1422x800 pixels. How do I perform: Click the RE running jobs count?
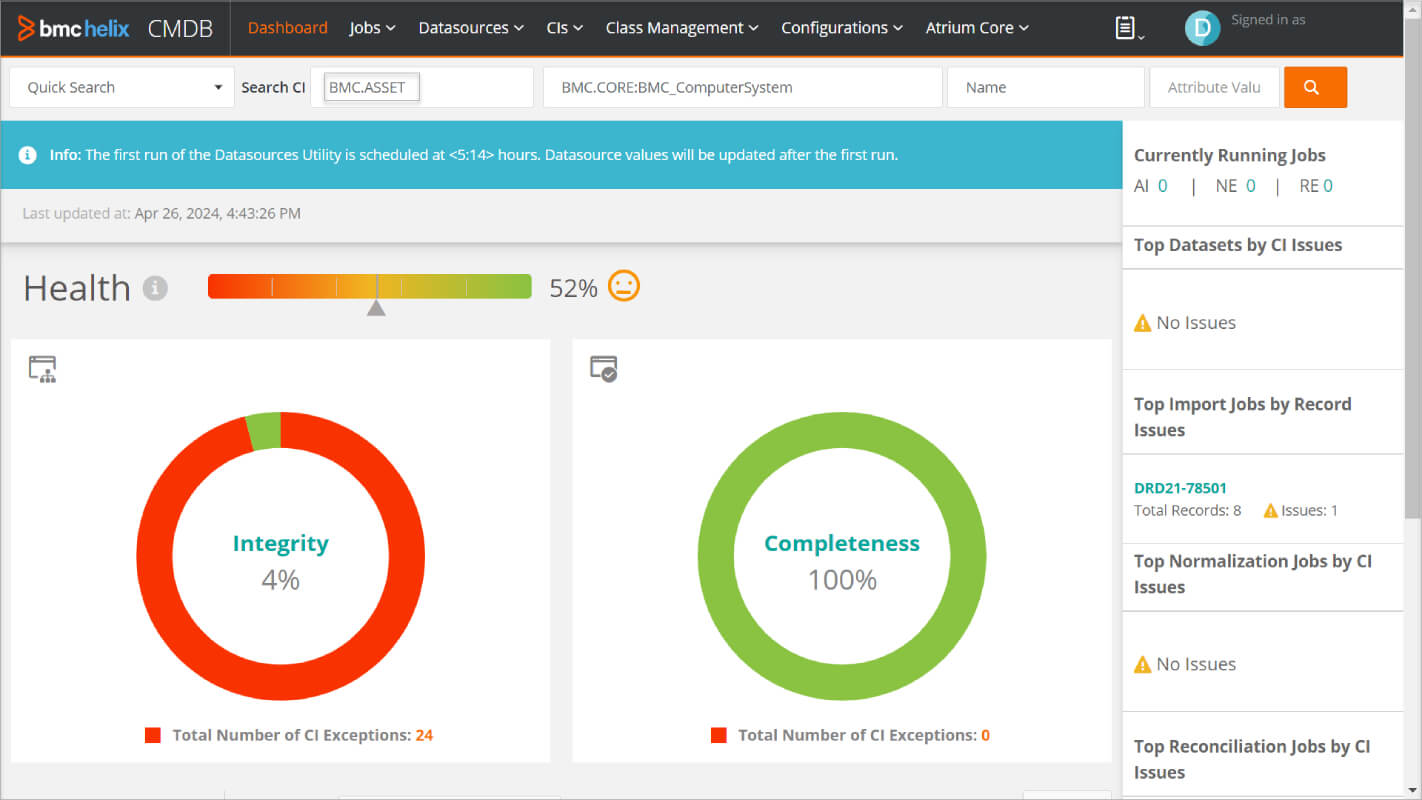coord(1328,186)
